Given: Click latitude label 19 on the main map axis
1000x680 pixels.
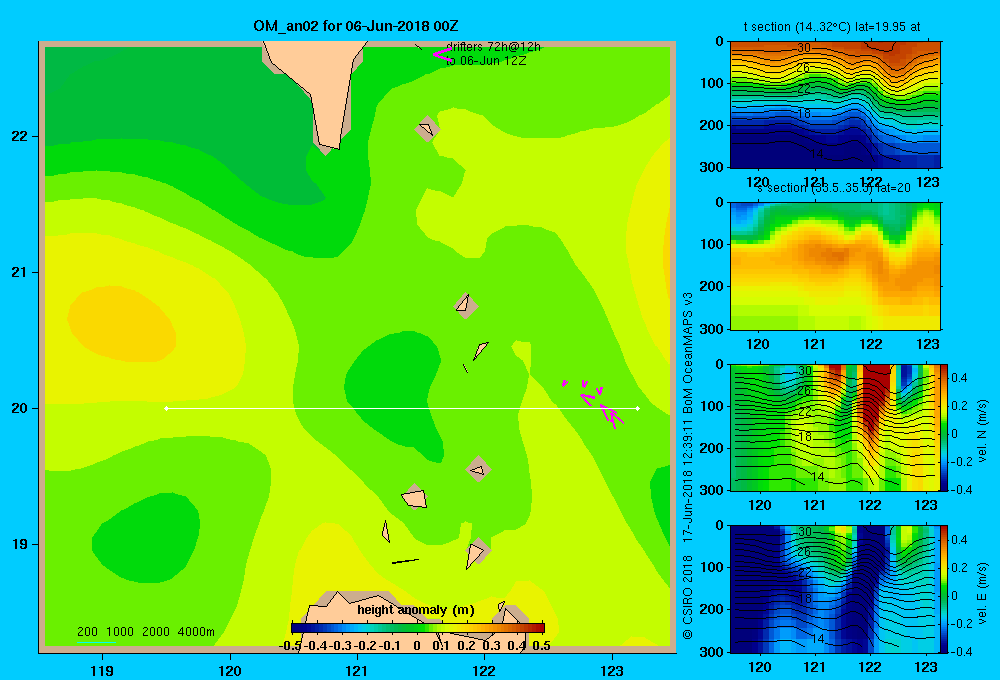Looking at the screenshot, I should [x=20, y=544].
